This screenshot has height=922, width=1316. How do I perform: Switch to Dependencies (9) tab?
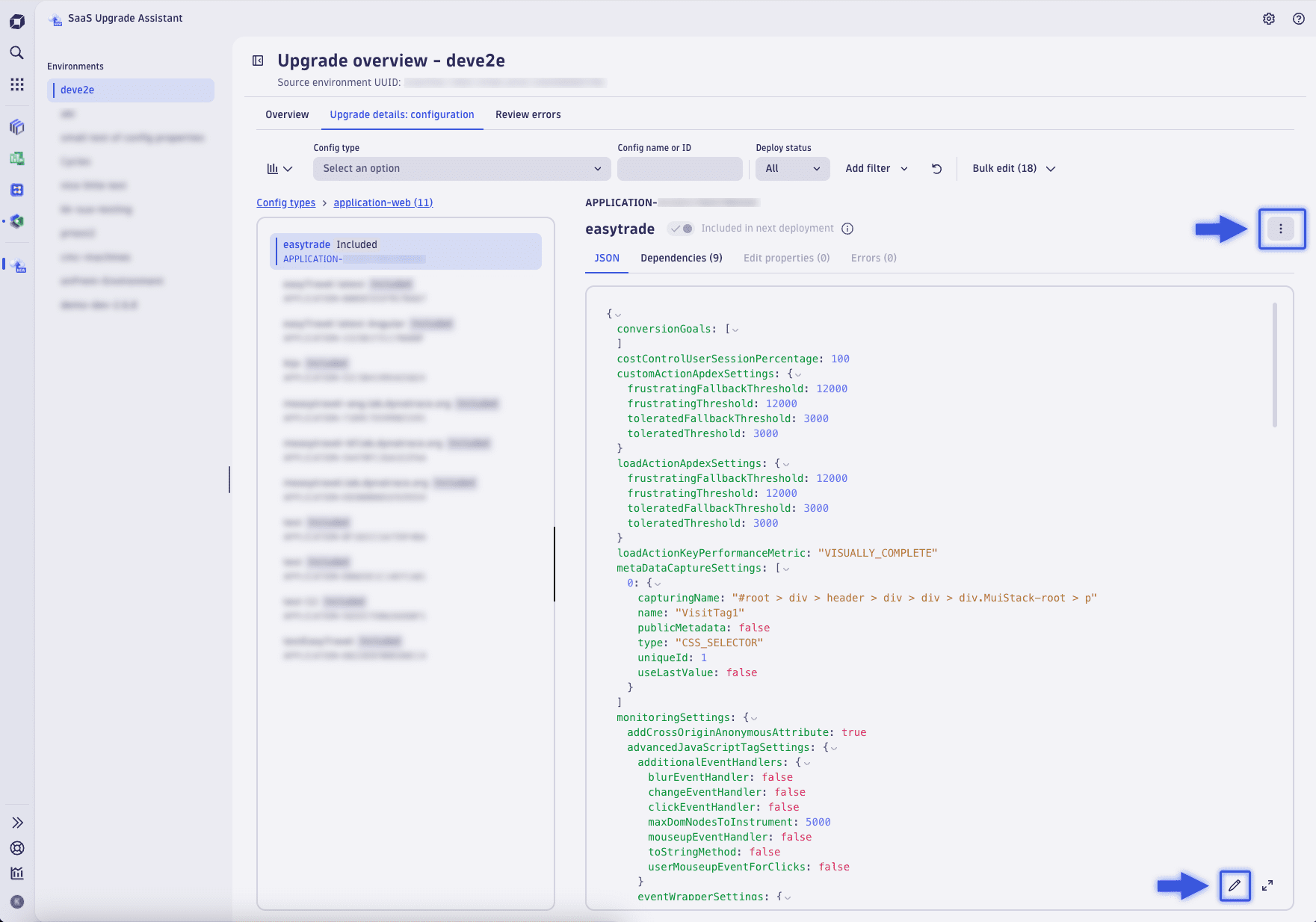pos(681,258)
